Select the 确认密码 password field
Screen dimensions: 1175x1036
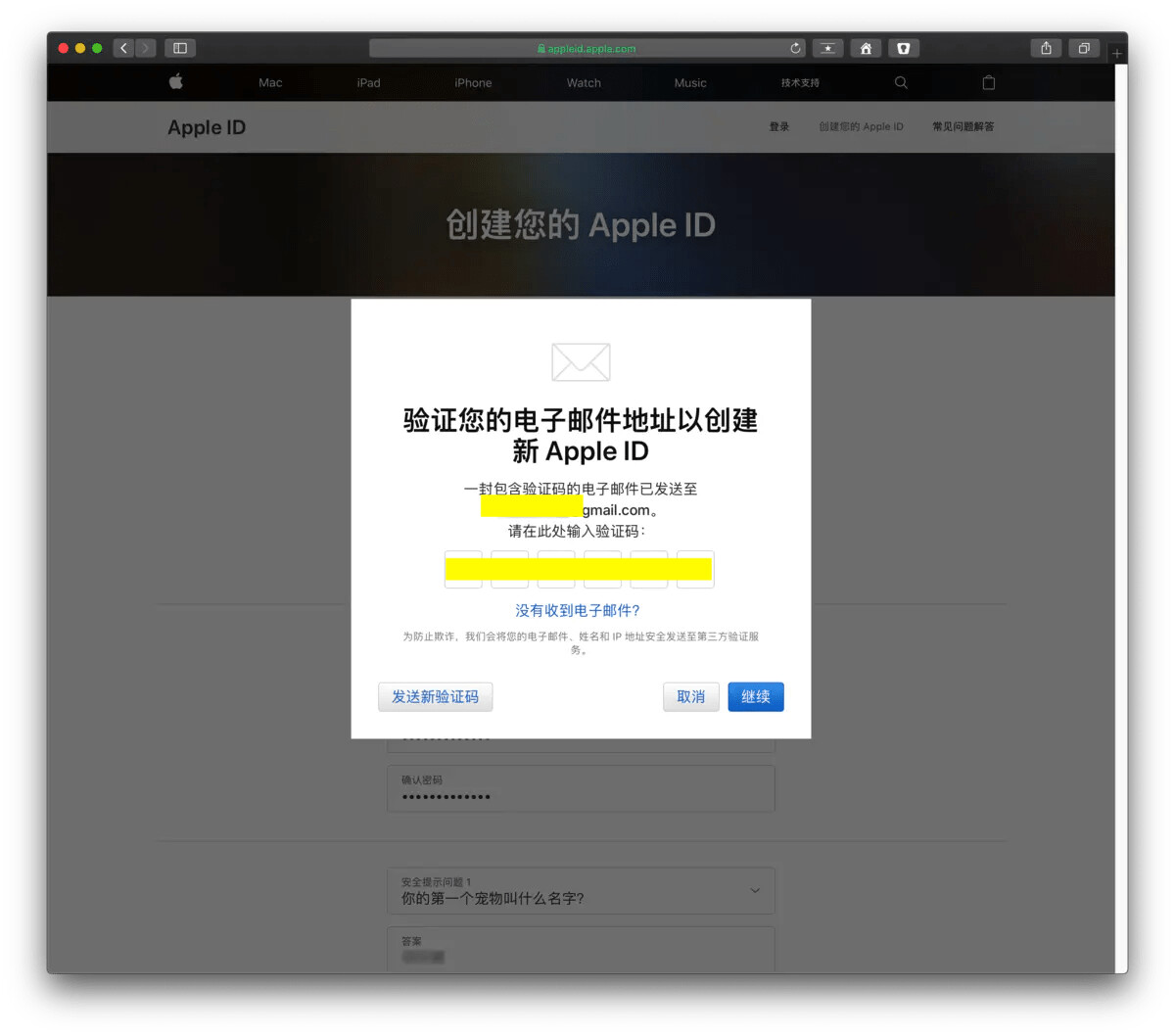(x=581, y=788)
